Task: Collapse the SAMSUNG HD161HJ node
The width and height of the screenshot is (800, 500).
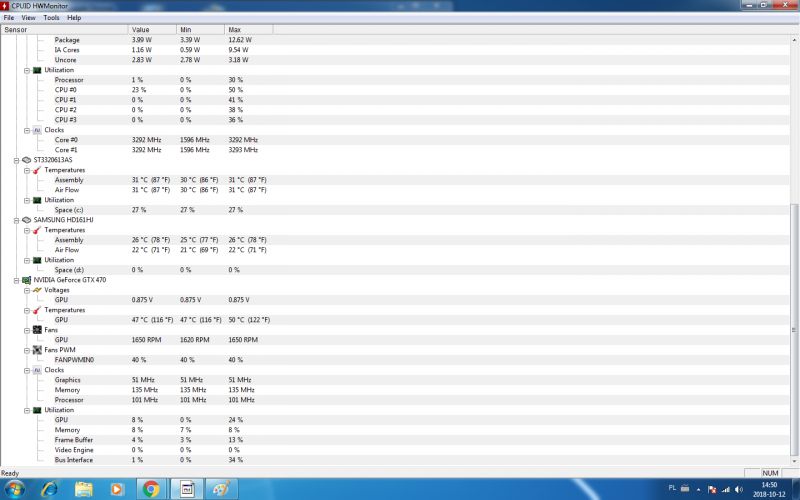Action: tap(16, 220)
